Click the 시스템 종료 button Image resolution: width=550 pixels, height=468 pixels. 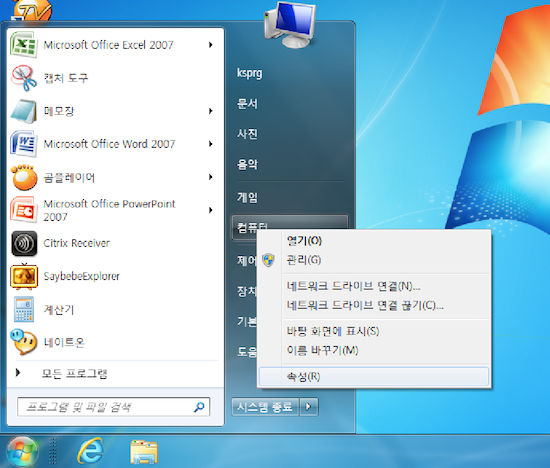[x=265, y=407]
